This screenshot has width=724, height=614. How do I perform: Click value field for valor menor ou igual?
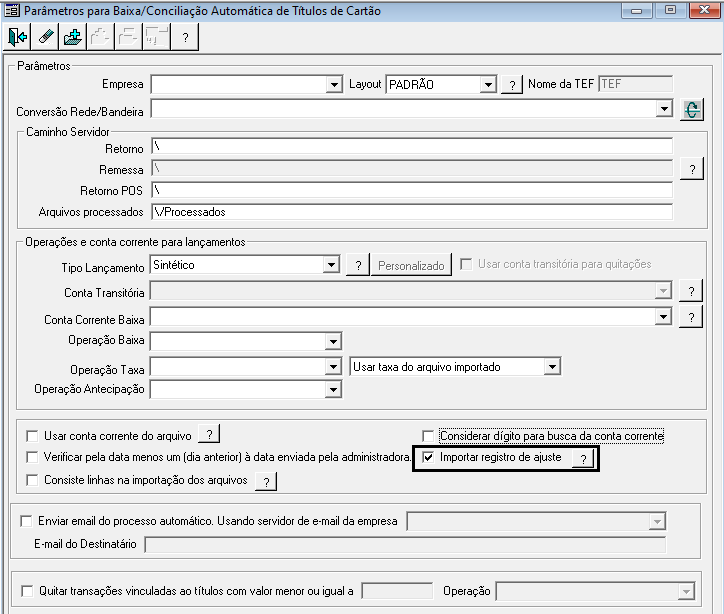[x=398, y=591]
